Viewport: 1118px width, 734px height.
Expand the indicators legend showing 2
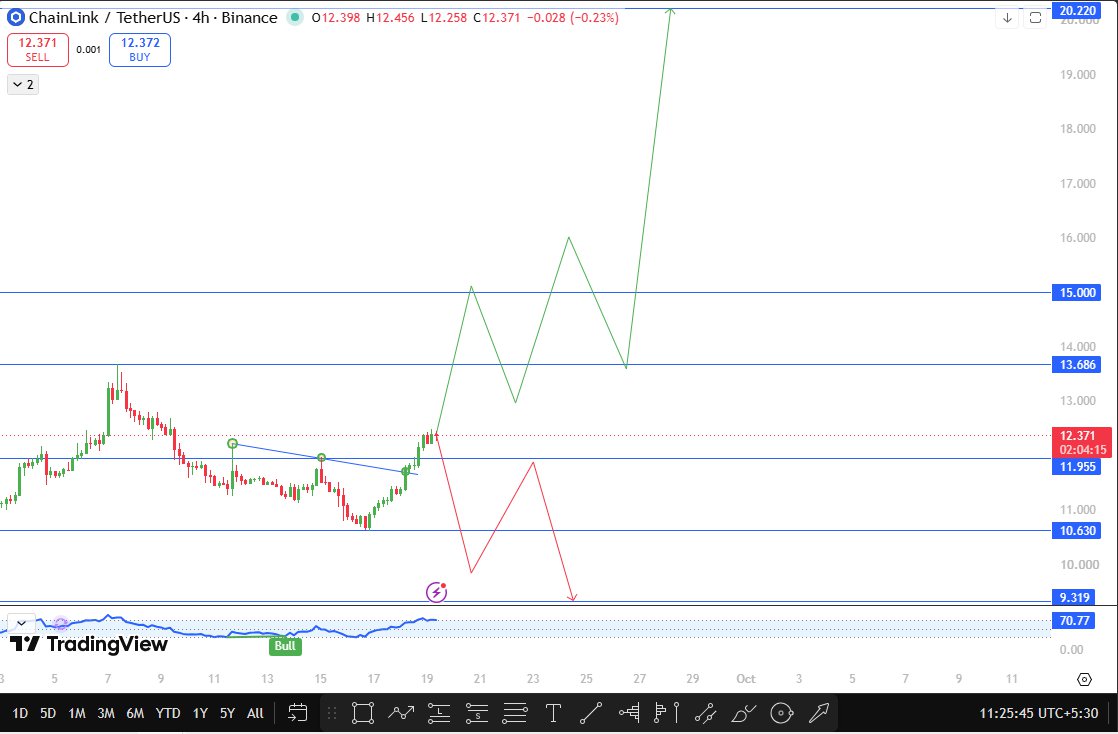point(23,84)
